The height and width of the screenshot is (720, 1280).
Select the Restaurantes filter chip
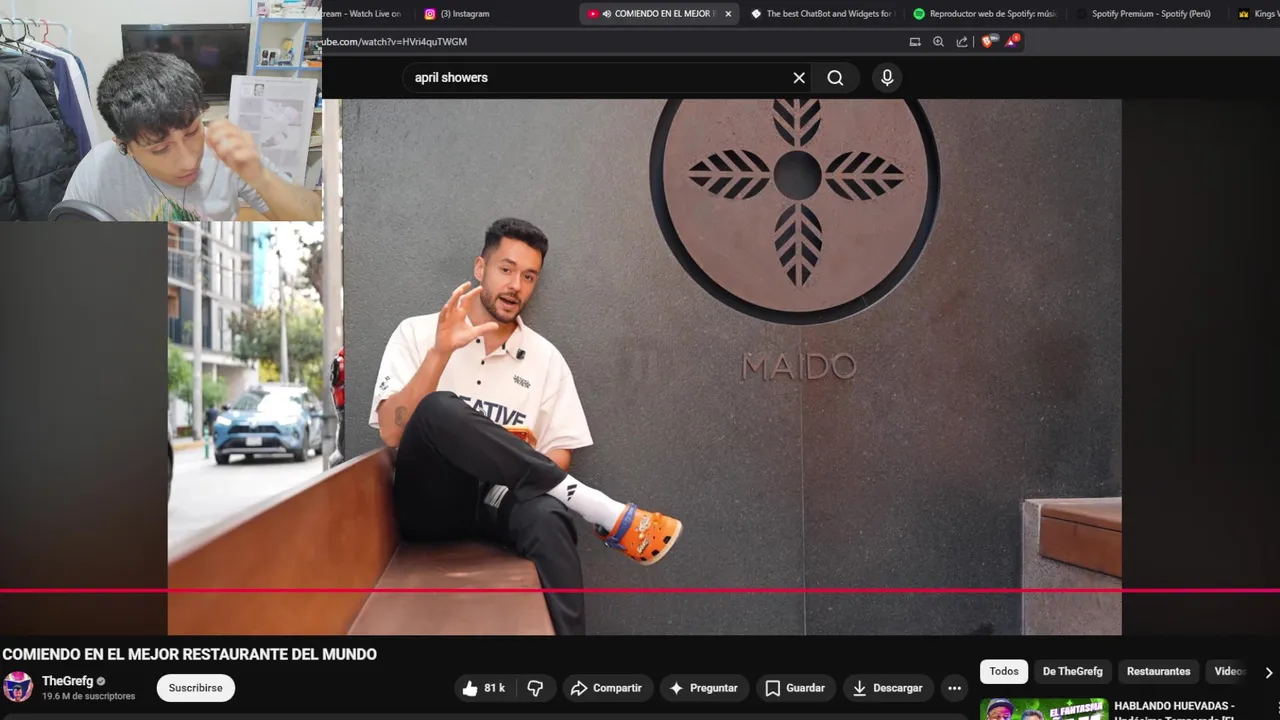1158,672
